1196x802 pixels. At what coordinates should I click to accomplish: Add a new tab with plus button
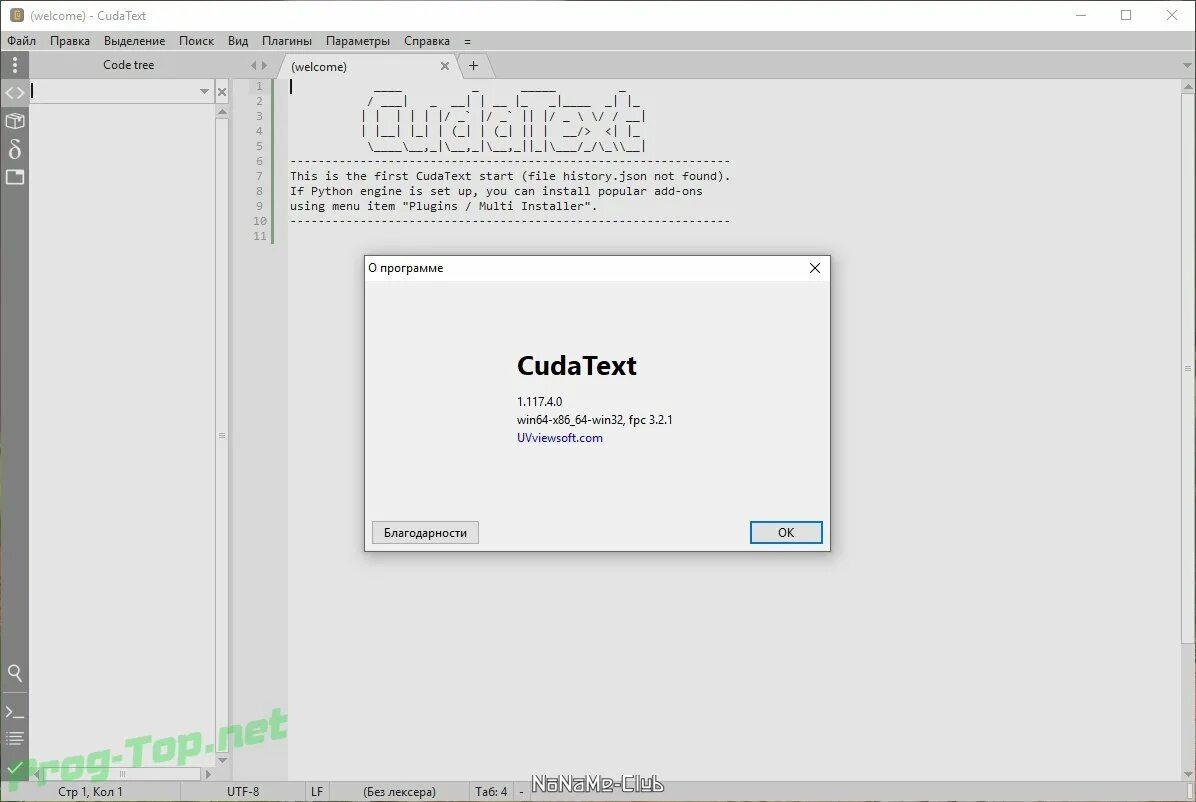click(473, 66)
